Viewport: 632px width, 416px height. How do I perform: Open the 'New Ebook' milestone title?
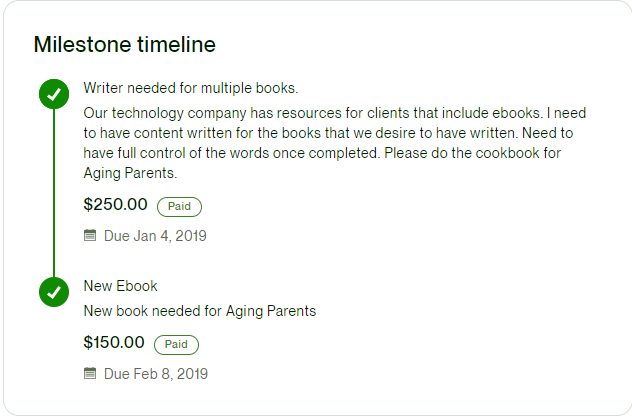(121, 286)
